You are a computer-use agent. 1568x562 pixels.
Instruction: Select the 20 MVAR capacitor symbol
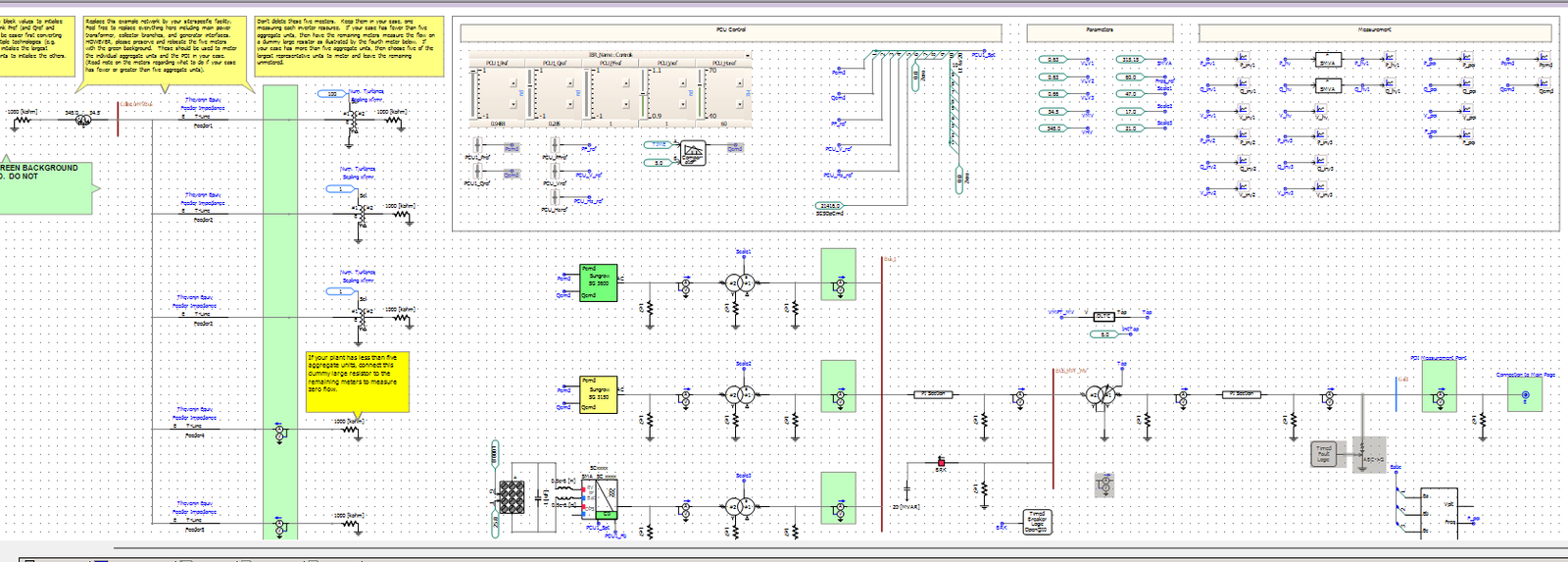click(906, 487)
